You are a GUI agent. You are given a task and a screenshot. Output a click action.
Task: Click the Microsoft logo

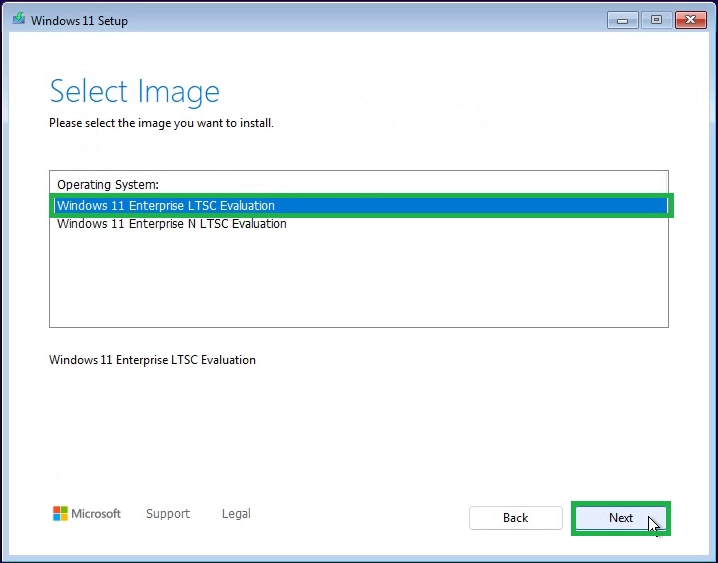[87, 514]
